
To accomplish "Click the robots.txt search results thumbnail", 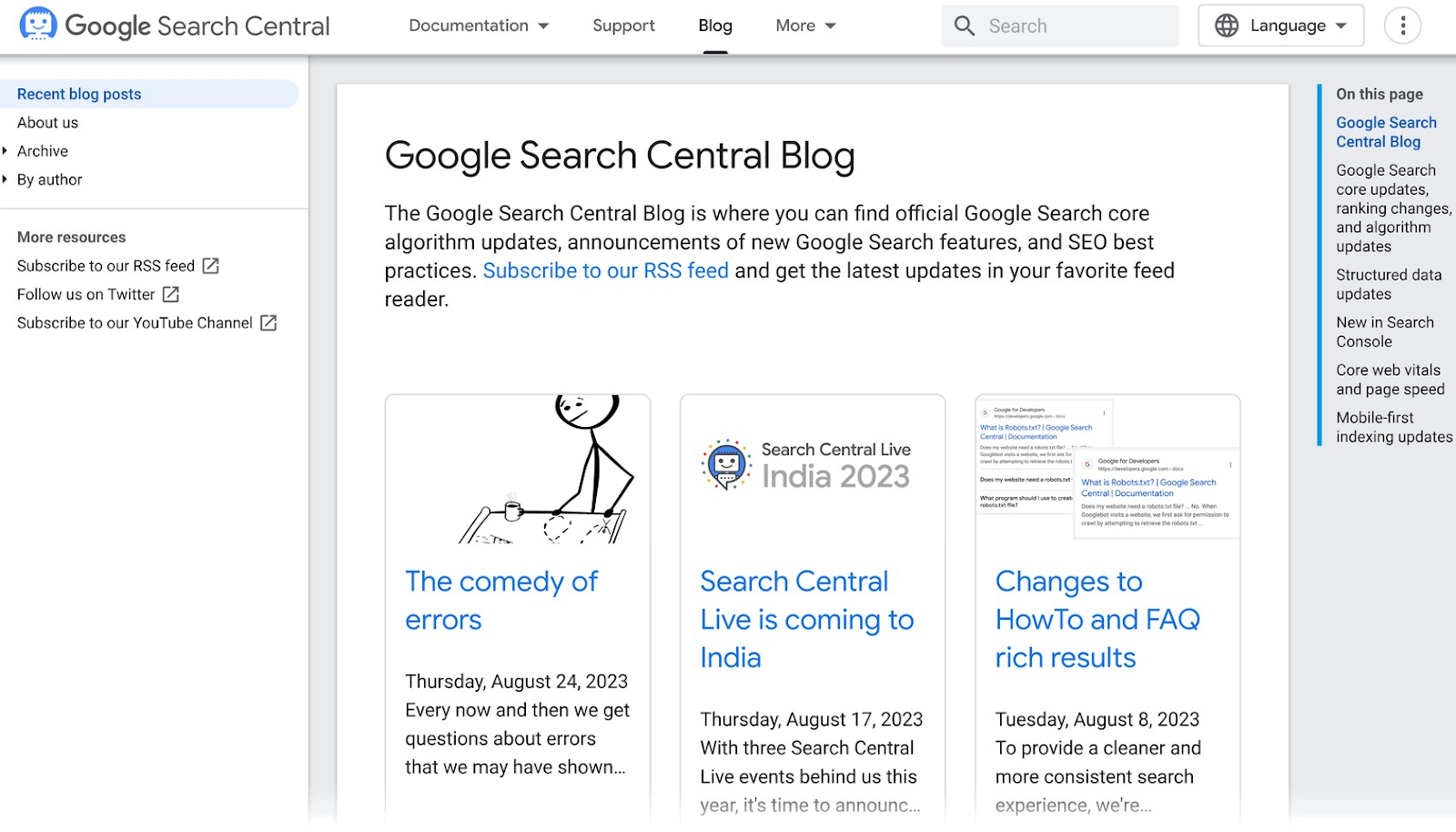I will pos(1107,468).
